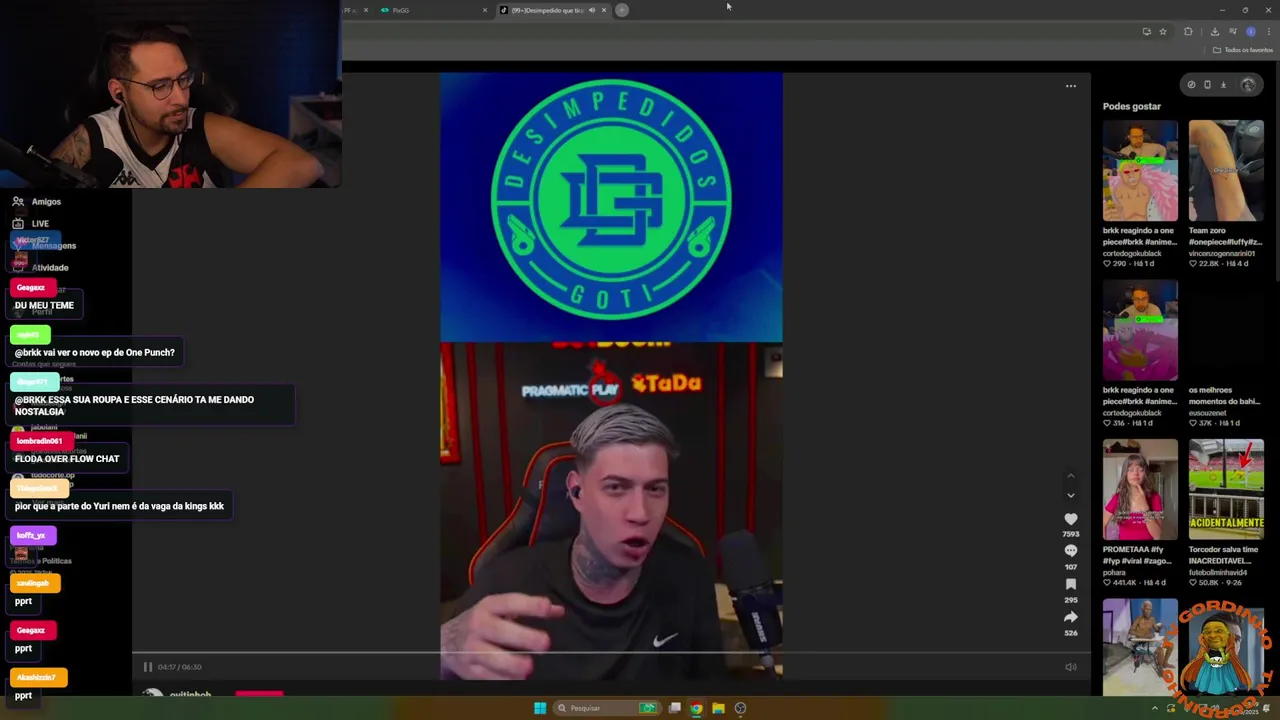Open File Explorer from the taskbar
The height and width of the screenshot is (720, 1280).
(x=718, y=708)
